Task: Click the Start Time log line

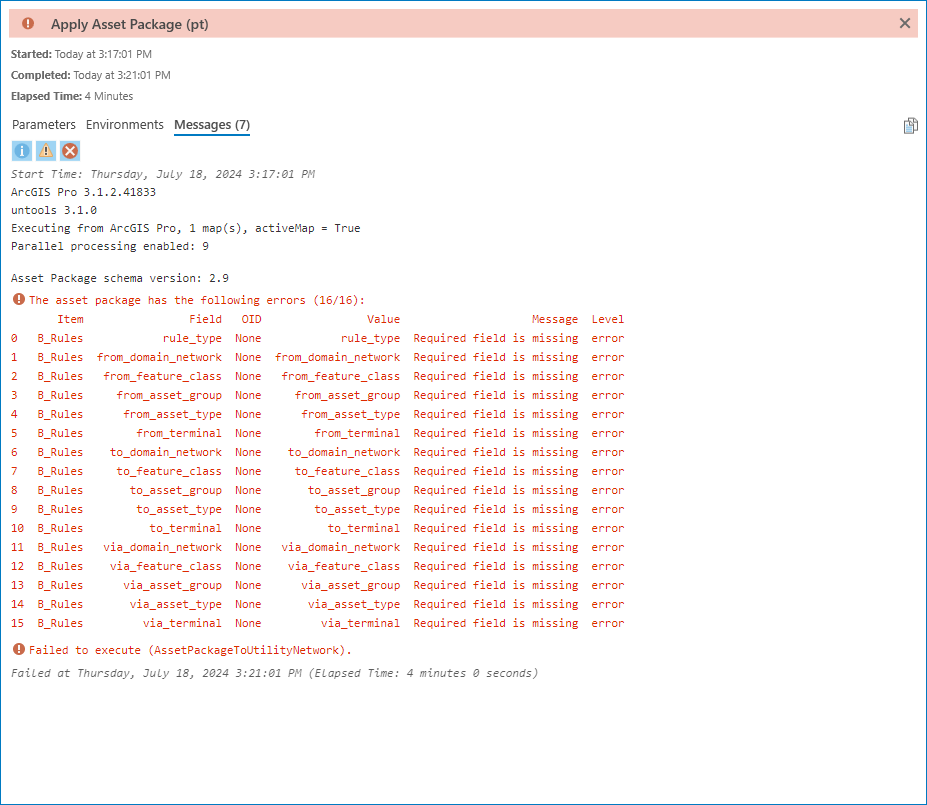Action: pyautogui.click(x=160, y=172)
